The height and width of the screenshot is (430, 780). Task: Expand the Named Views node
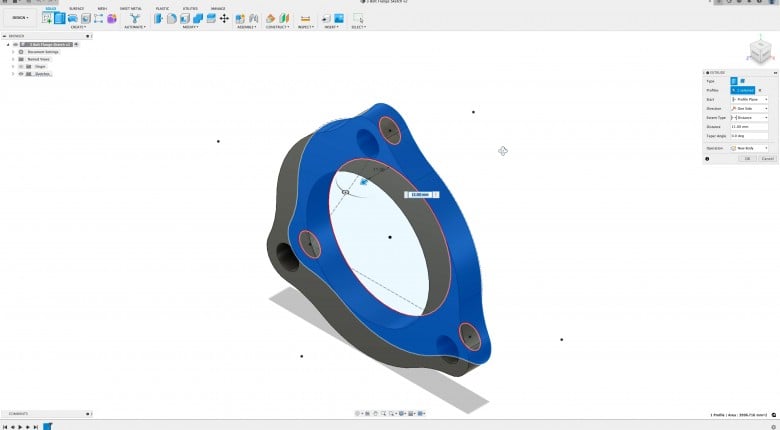13,59
